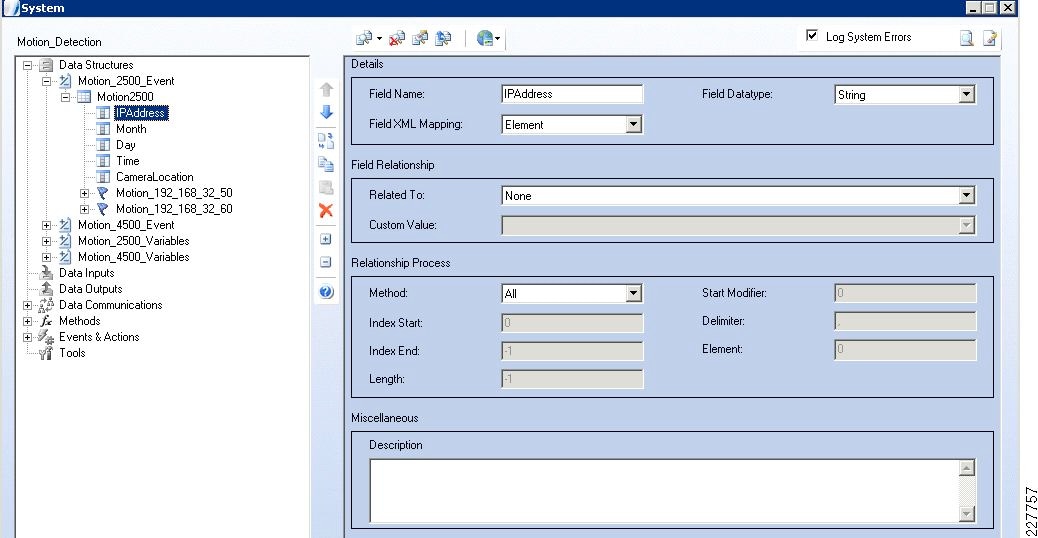Click Description scrollbar down arrow
The width and height of the screenshot is (1038, 538).
(x=967, y=514)
